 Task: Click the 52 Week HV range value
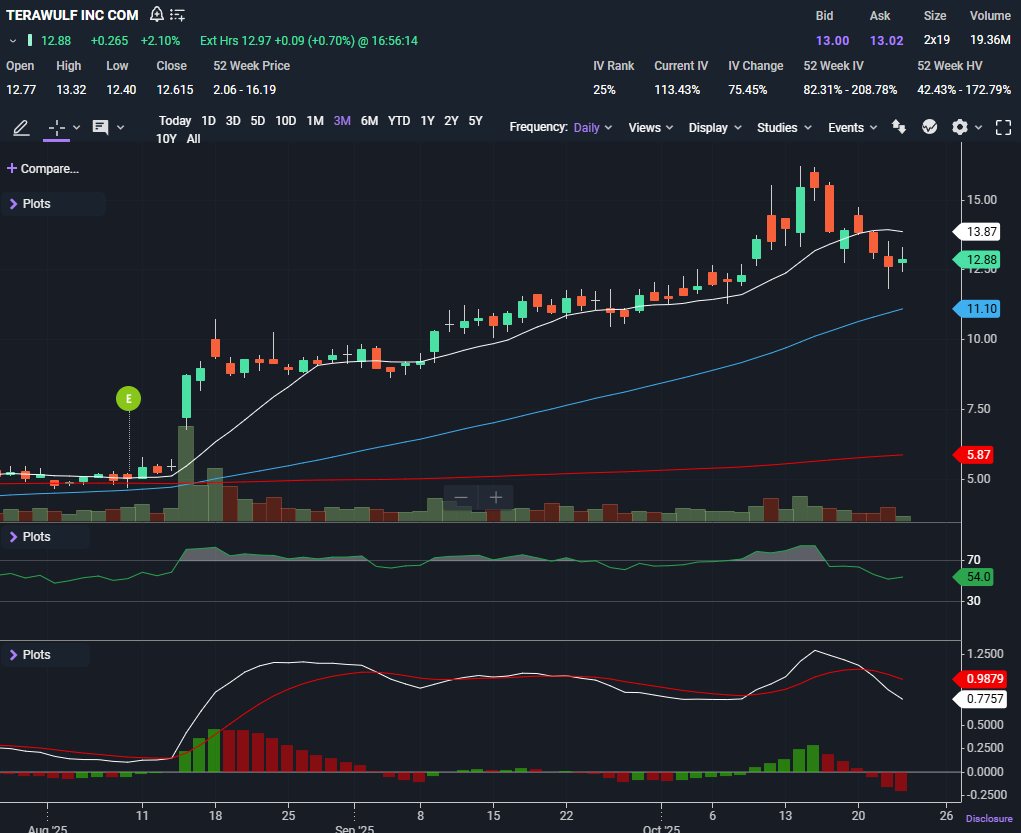tap(964, 90)
